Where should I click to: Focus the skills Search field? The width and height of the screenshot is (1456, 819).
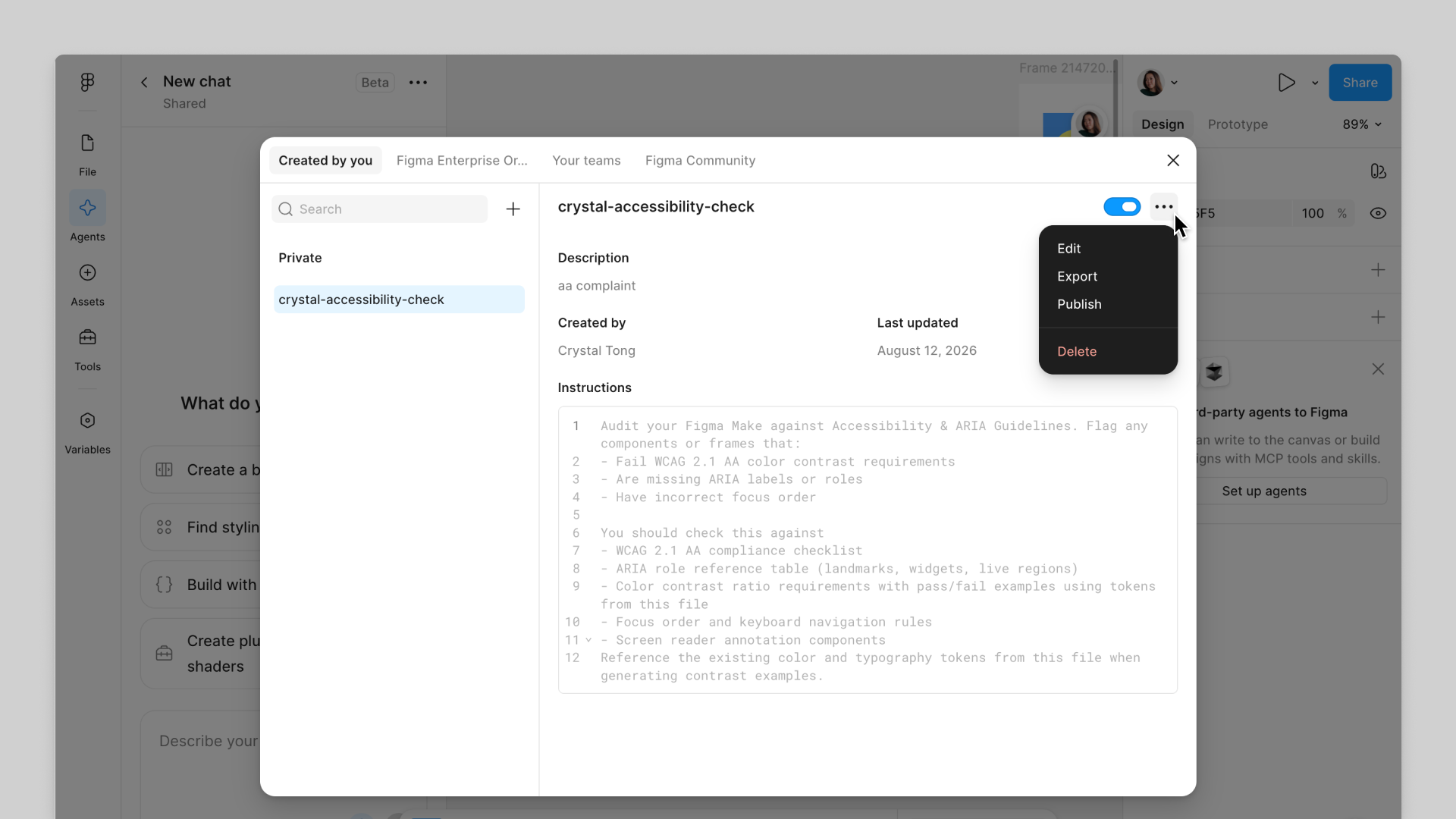[379, 209]
